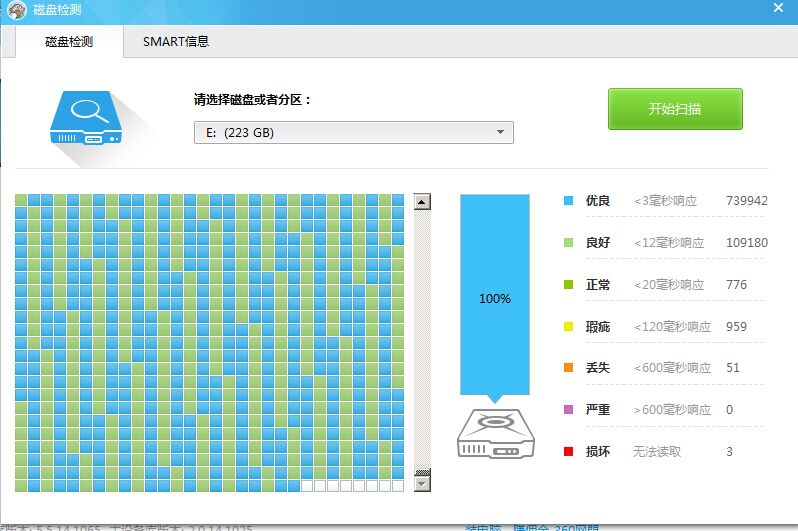This screenshot has width=798, height=531.
Task: Click the 100% blue progress bar
Action: (495, 294)
